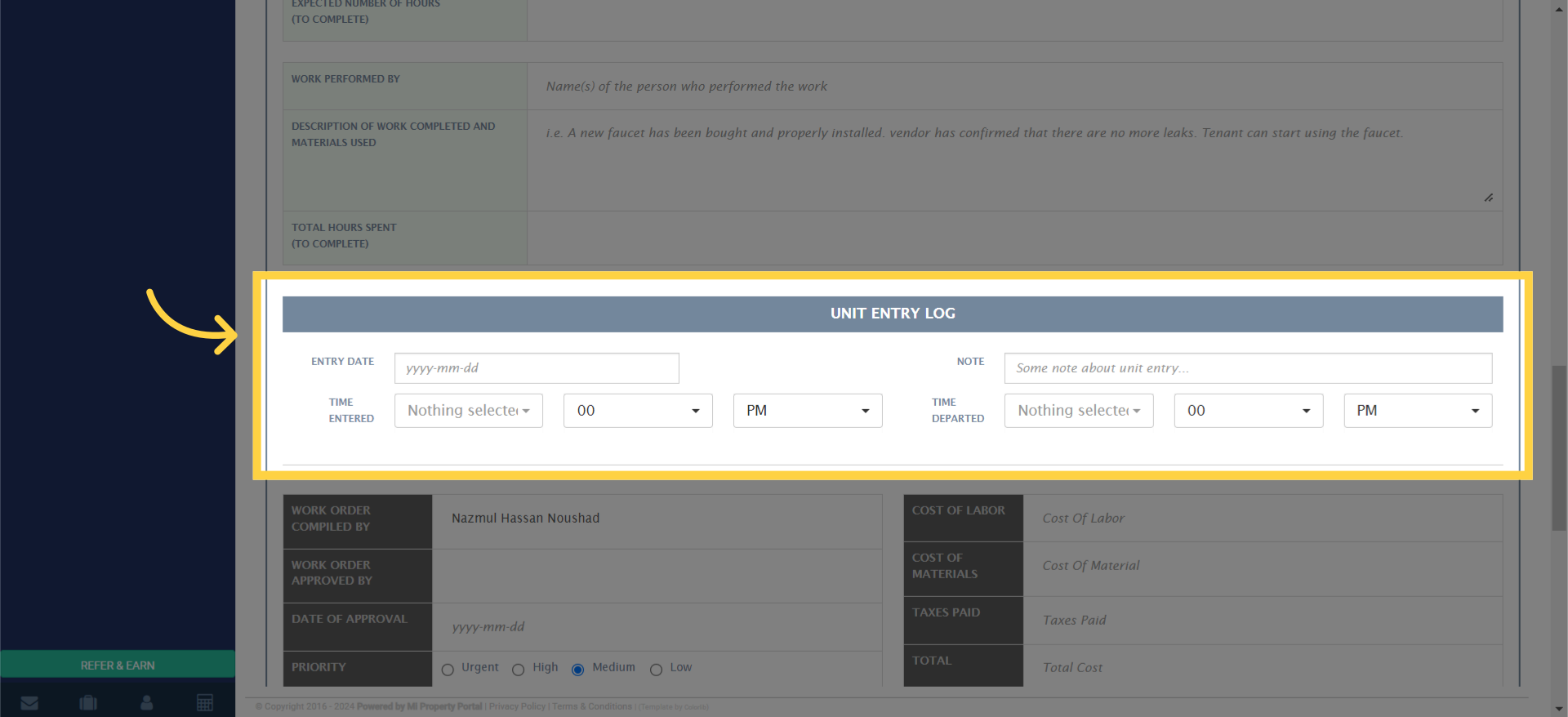Image resolution: width=1568 pixels, height=717 pixels.
Task: Open the Terms & Conditions link
Action: pos(592,706)
